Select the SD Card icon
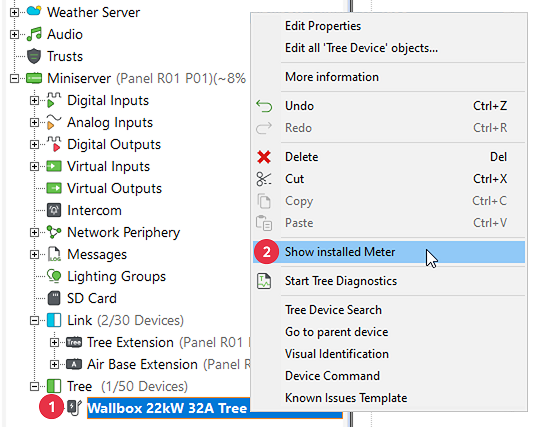534x427 pixels. coord(54,298)
